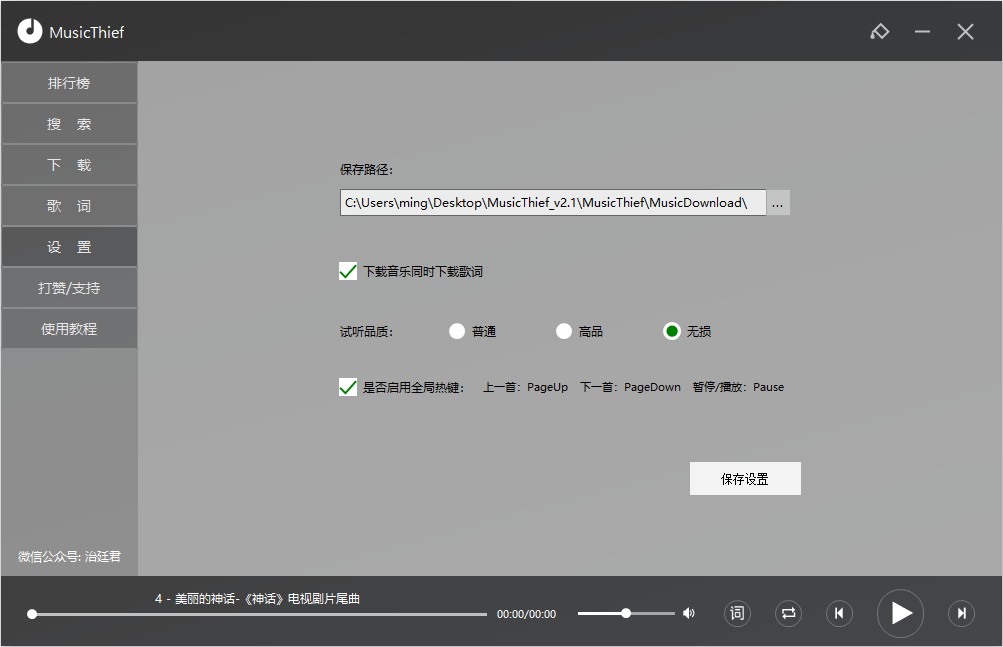Image resolution: width=1003 pixels, height=647 pixels.
Task: Click the 下一首: PageDown hotkey text
Action: pos(630,387)
